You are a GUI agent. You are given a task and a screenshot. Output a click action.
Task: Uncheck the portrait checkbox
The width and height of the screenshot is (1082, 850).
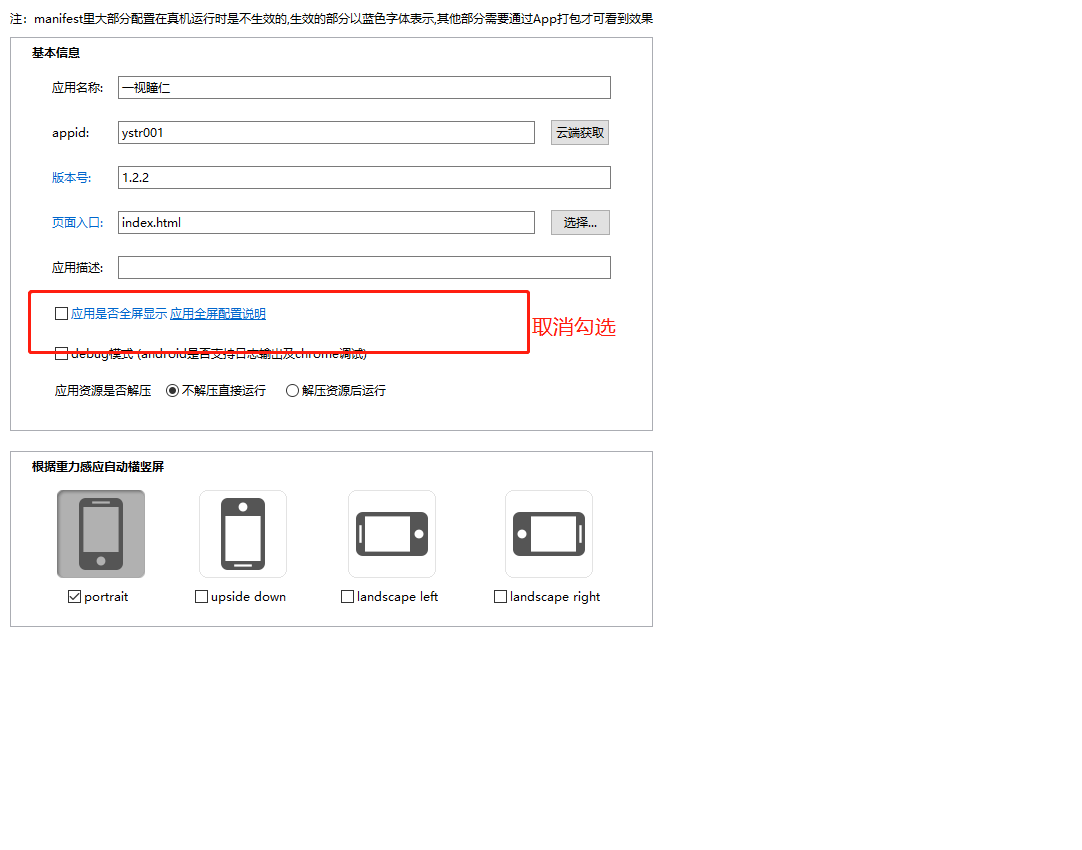(75, 597)
